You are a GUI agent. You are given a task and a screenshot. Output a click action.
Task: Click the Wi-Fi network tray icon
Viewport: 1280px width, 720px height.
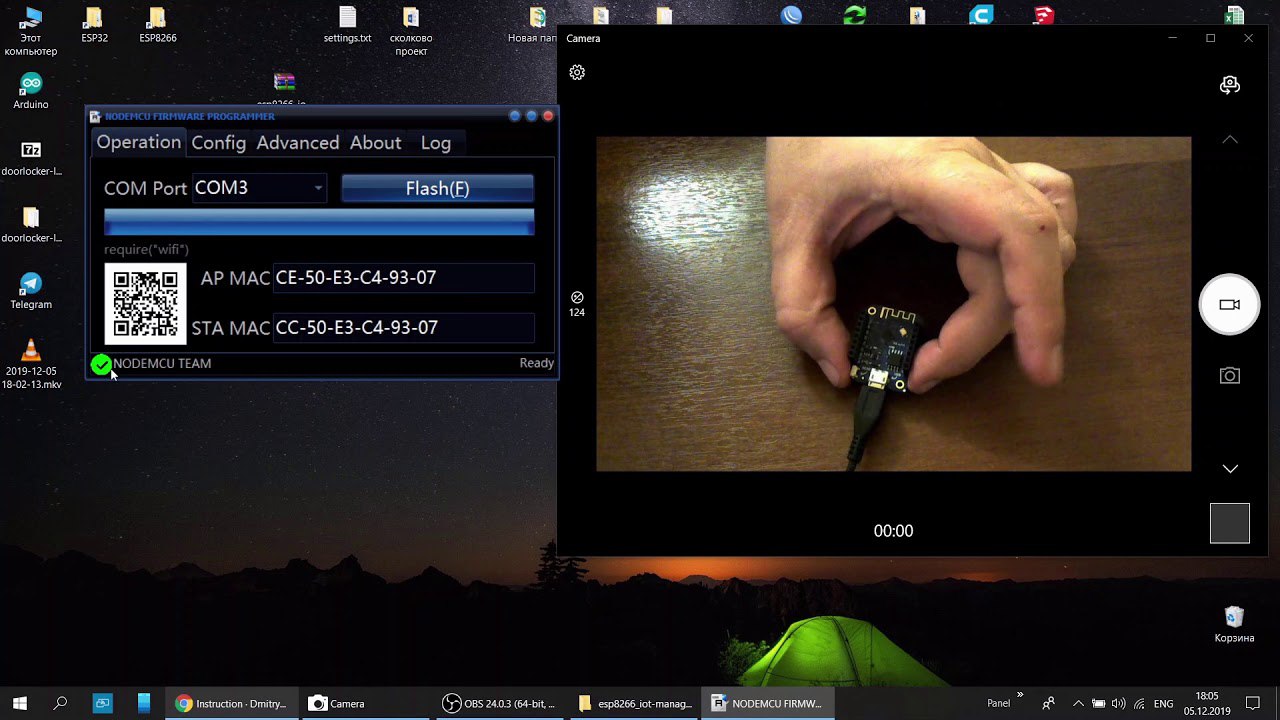point(1139,703)
